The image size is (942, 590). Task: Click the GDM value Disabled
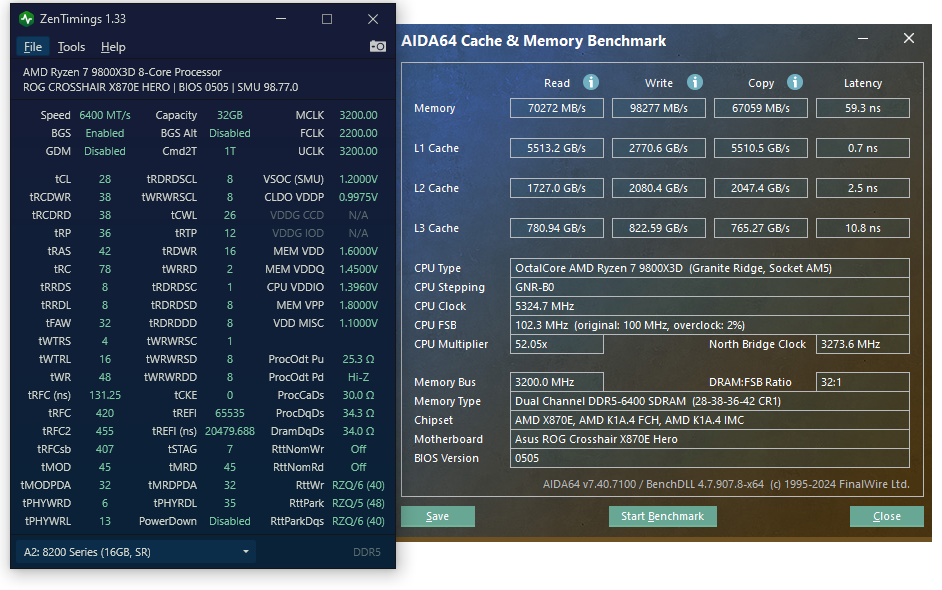coord(105,151)
